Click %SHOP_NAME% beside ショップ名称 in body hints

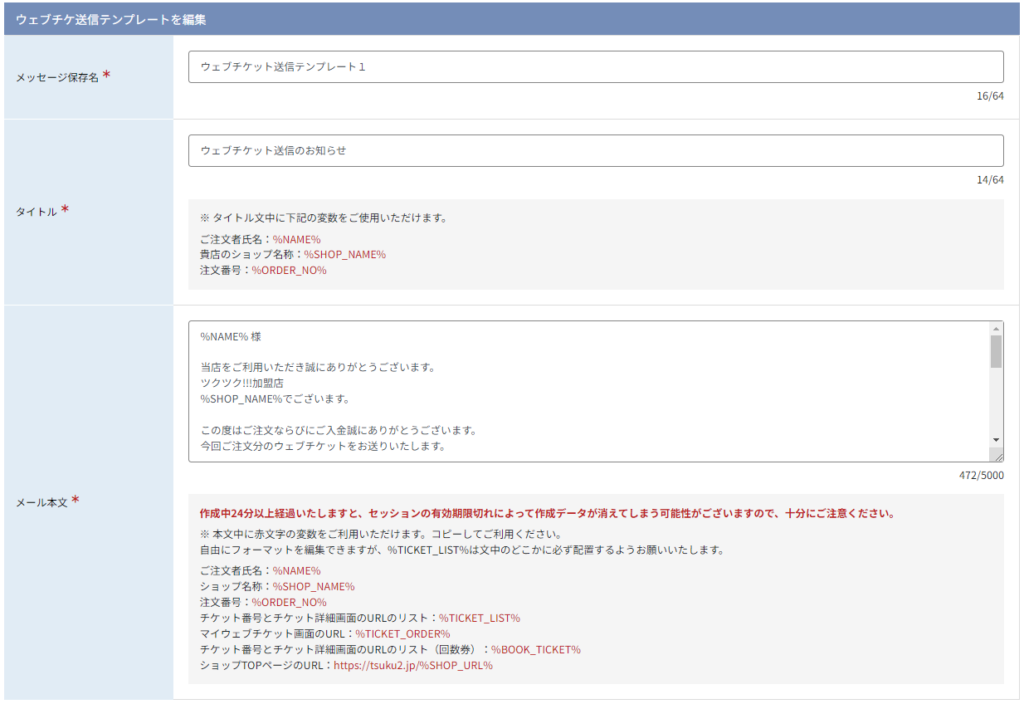click(x=313, y=586)
